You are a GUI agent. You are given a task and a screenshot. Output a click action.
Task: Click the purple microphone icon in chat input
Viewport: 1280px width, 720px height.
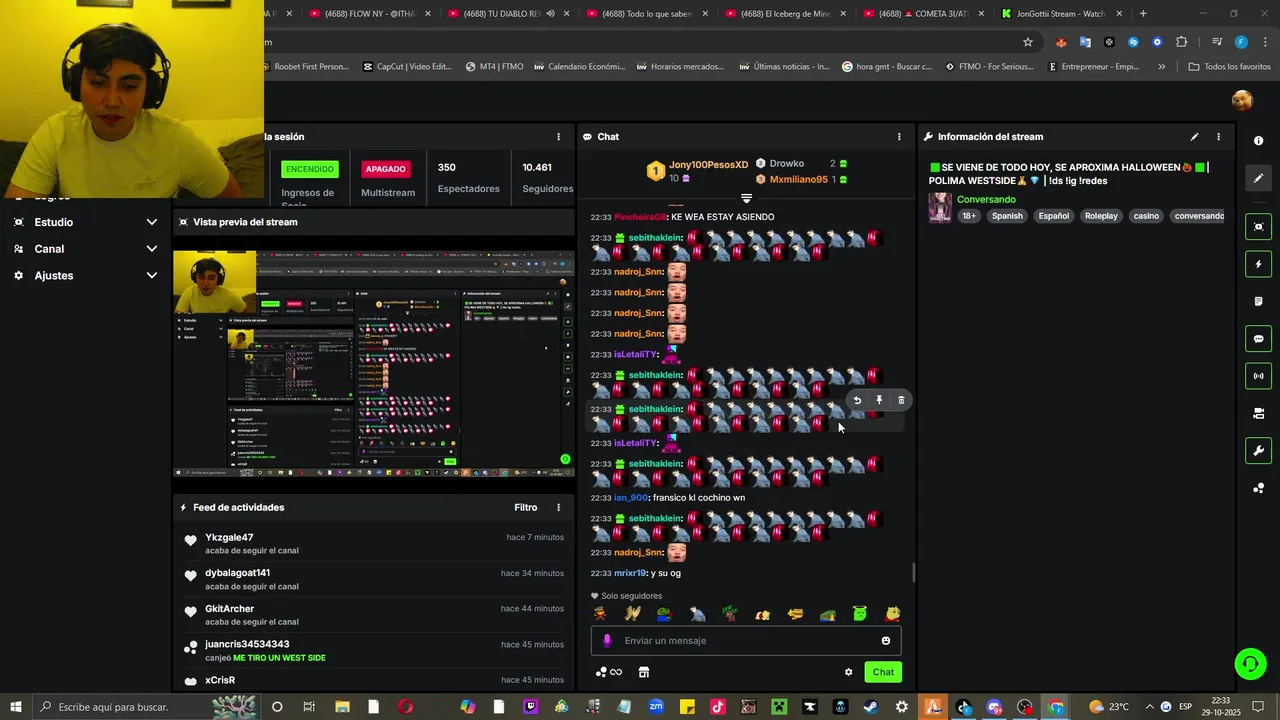point(606,641)
